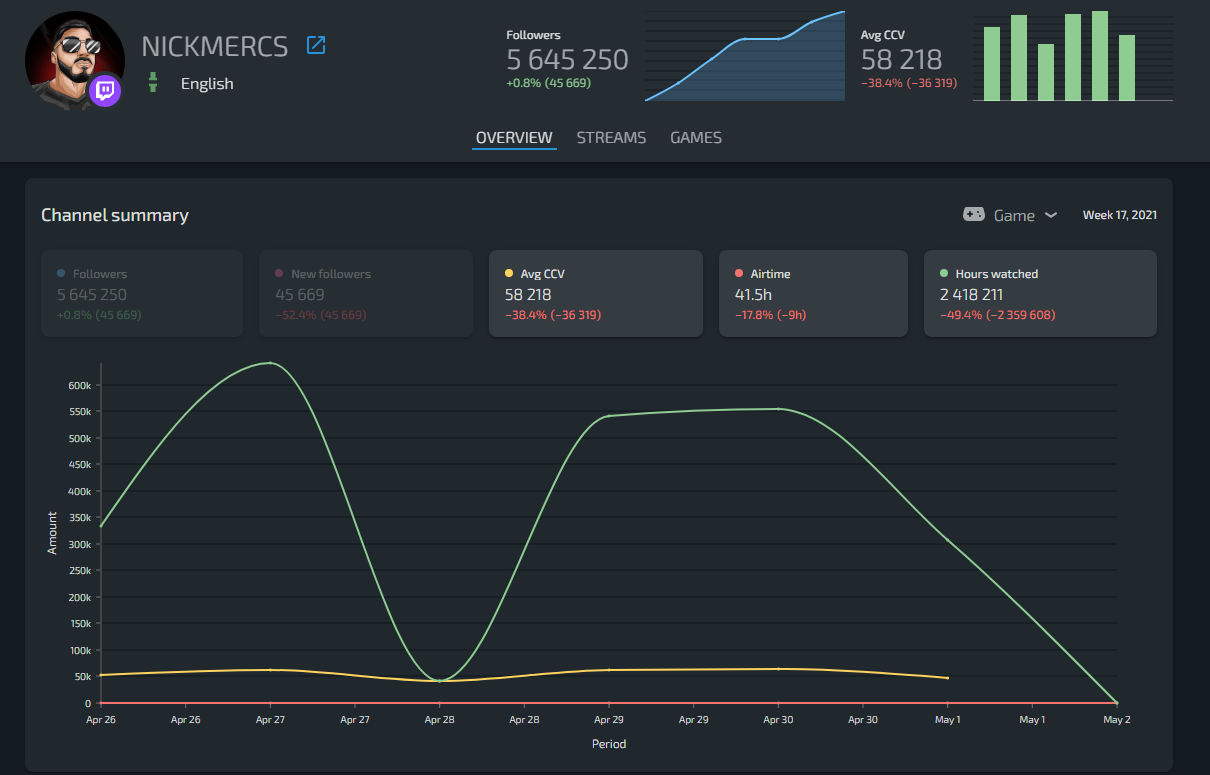1210x775 pixels.
Task: Toggle the Followers metric card
Action: coord(142,293)
